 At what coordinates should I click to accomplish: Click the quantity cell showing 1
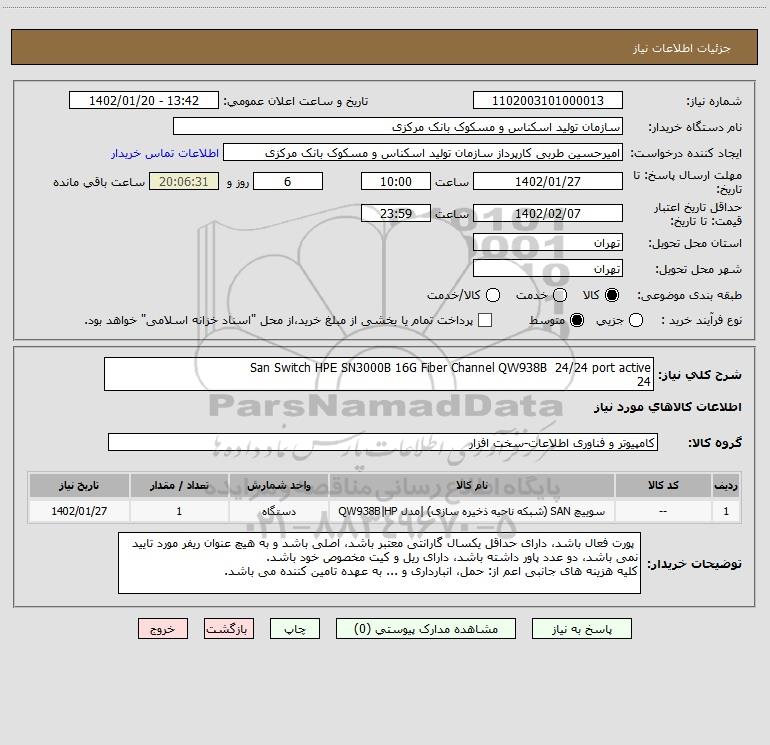click(179, 511)
